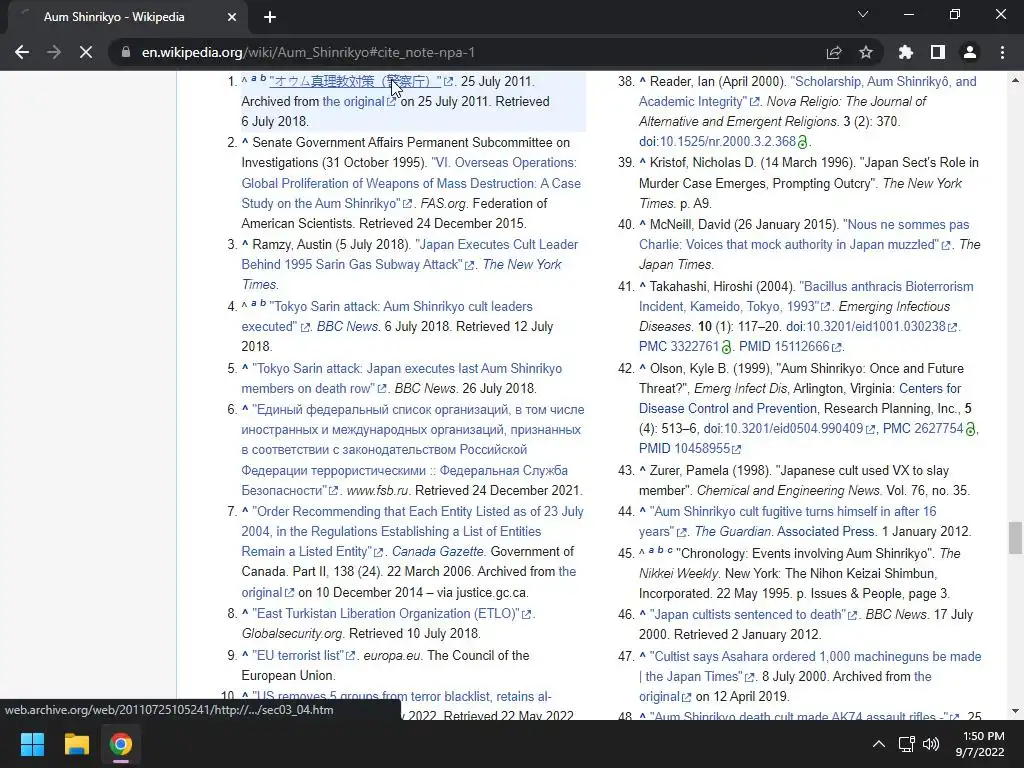Jump back via citation 1 backlink 'a'

click(x=253, y=79)
